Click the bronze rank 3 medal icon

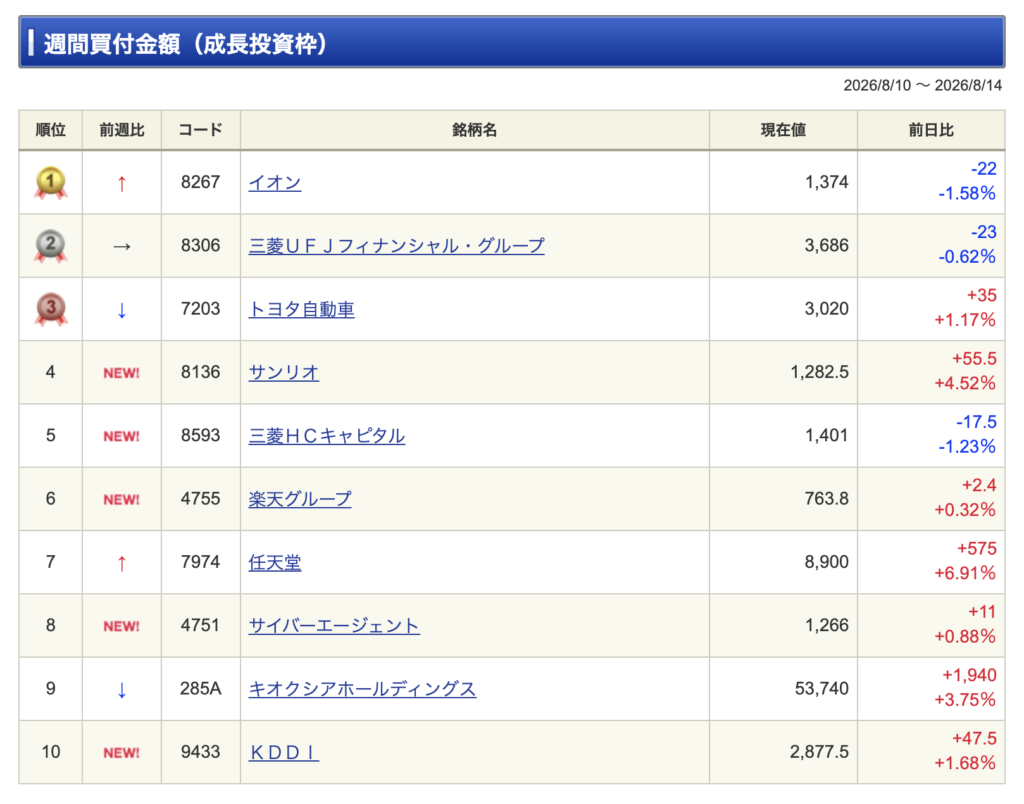pos(50,309)
